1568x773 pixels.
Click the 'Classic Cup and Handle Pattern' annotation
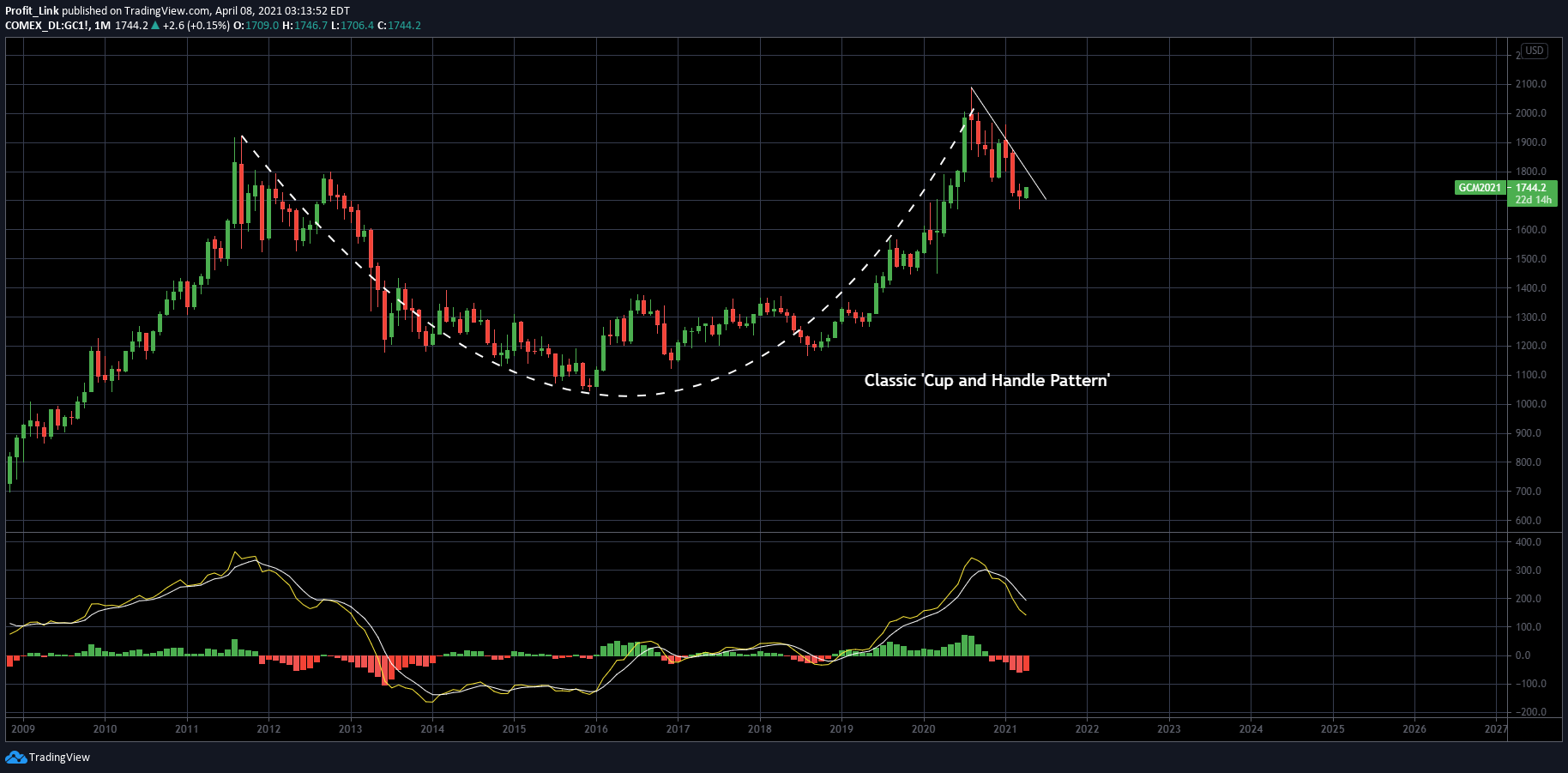986,380
